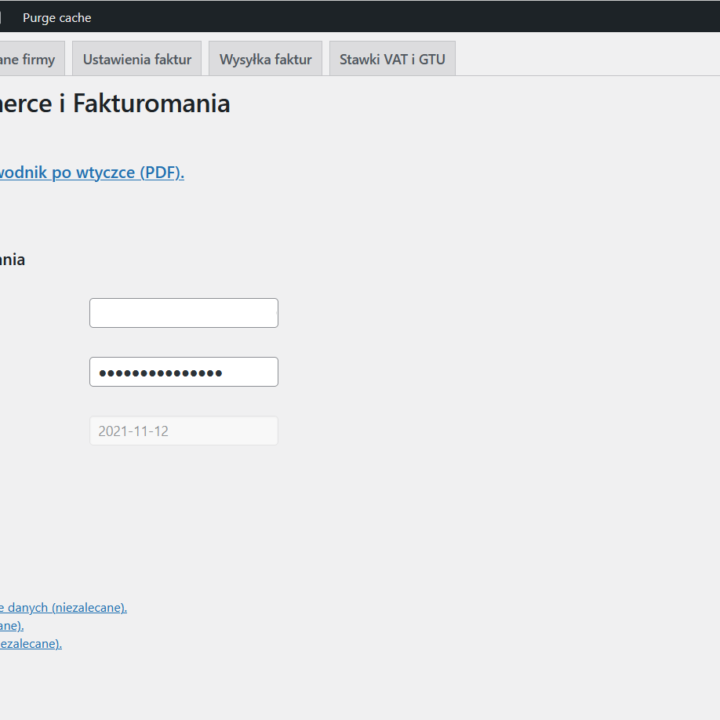Select the Stawki VAT i GTU tab
This screenshot has height=720, width=720.
(392, 59)
